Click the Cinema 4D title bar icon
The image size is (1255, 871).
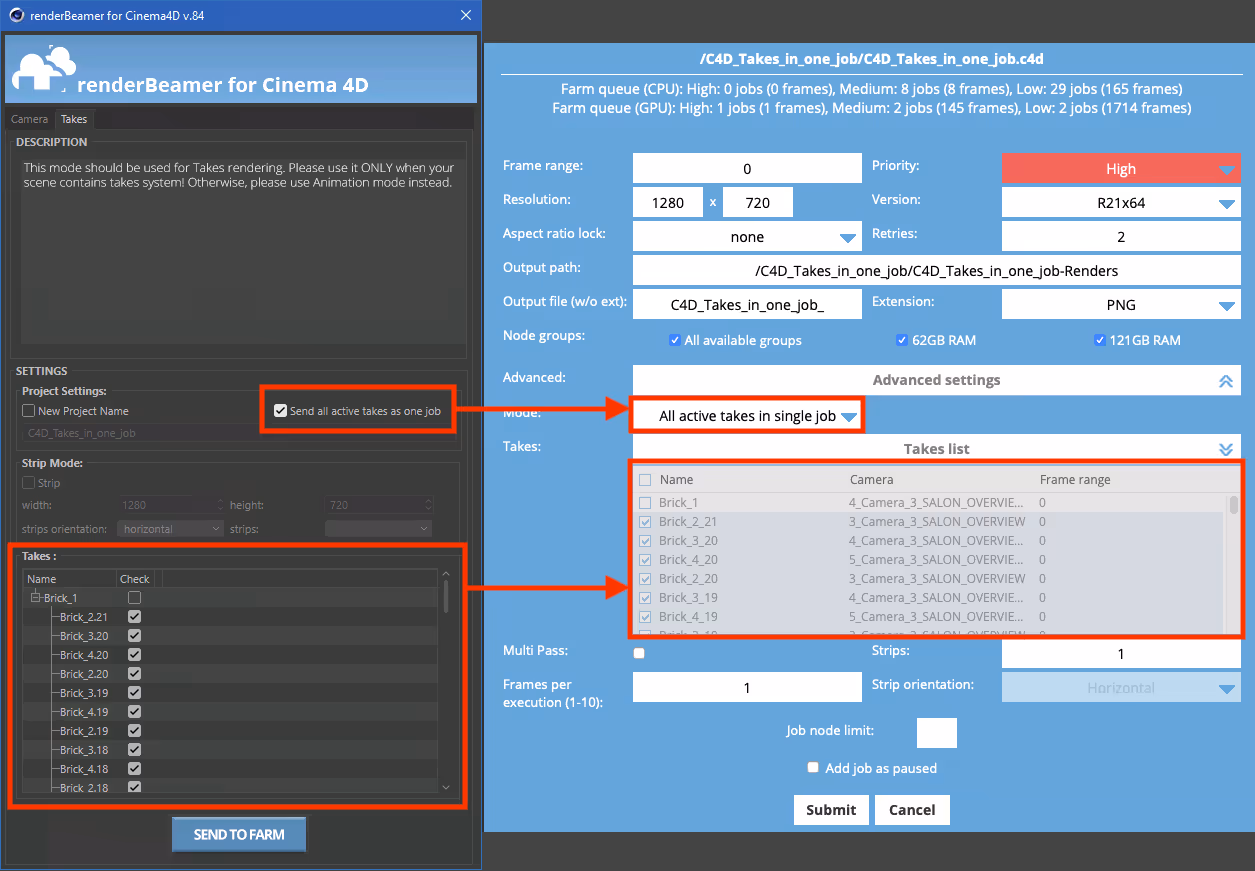[17, 15]
